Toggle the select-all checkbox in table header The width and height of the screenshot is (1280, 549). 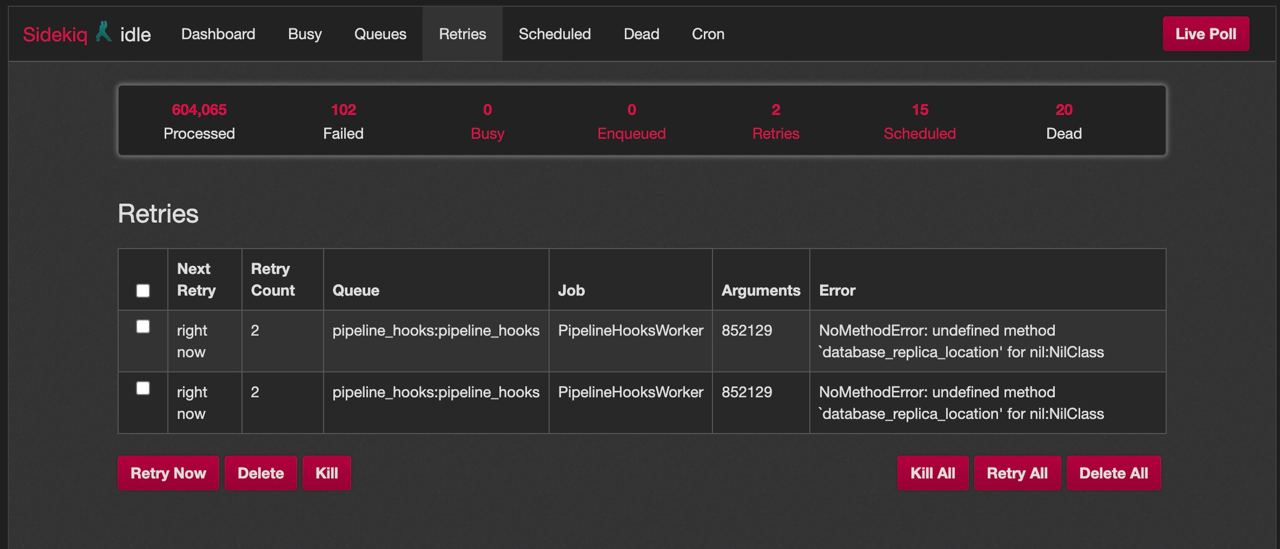click(x=143, y=291)
